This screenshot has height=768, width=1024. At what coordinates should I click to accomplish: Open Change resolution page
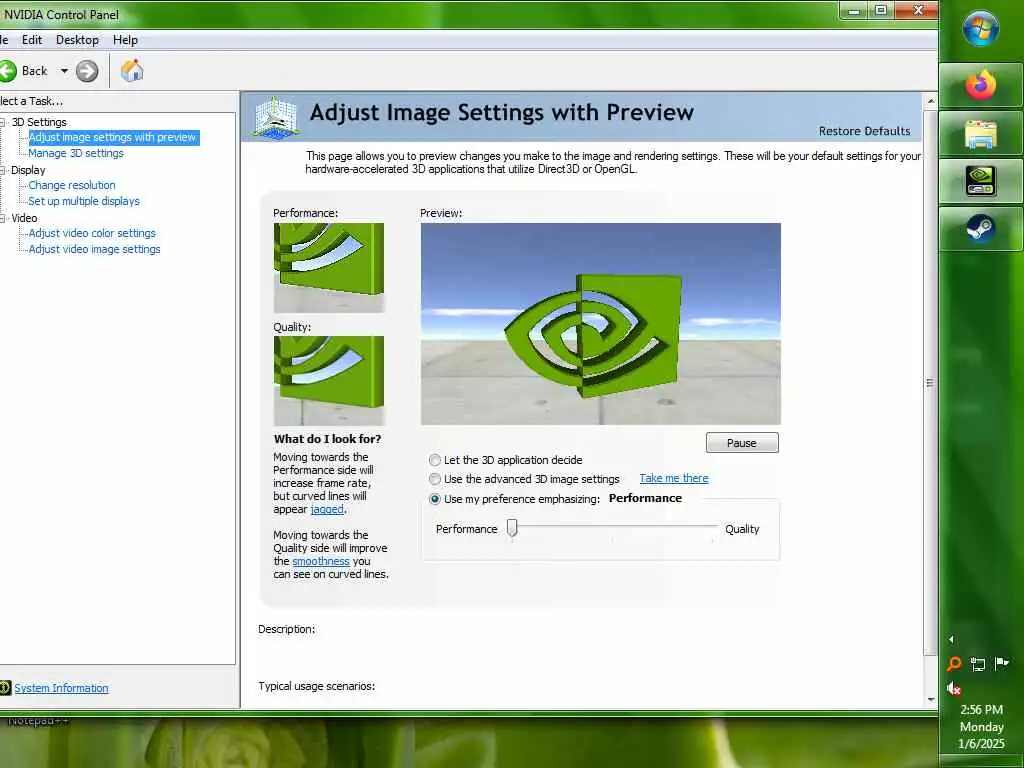point(72,185)
